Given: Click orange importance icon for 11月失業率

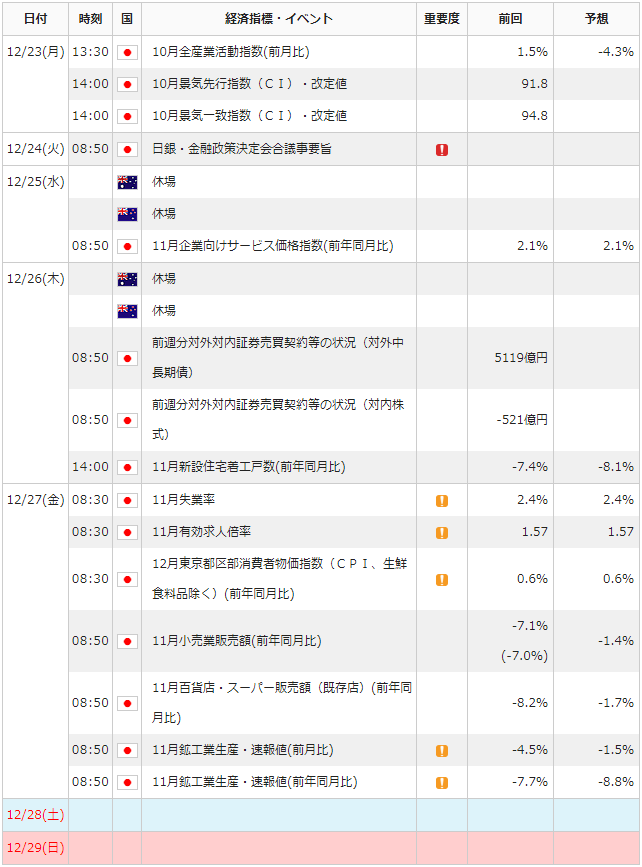Looking at the screenshot, I should pos(442,500).
